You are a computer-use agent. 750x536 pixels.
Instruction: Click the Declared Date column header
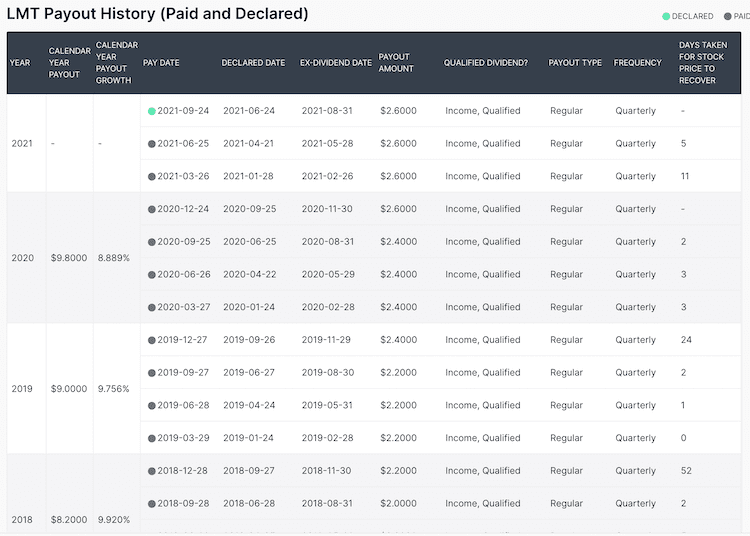[x=253, y=63]
